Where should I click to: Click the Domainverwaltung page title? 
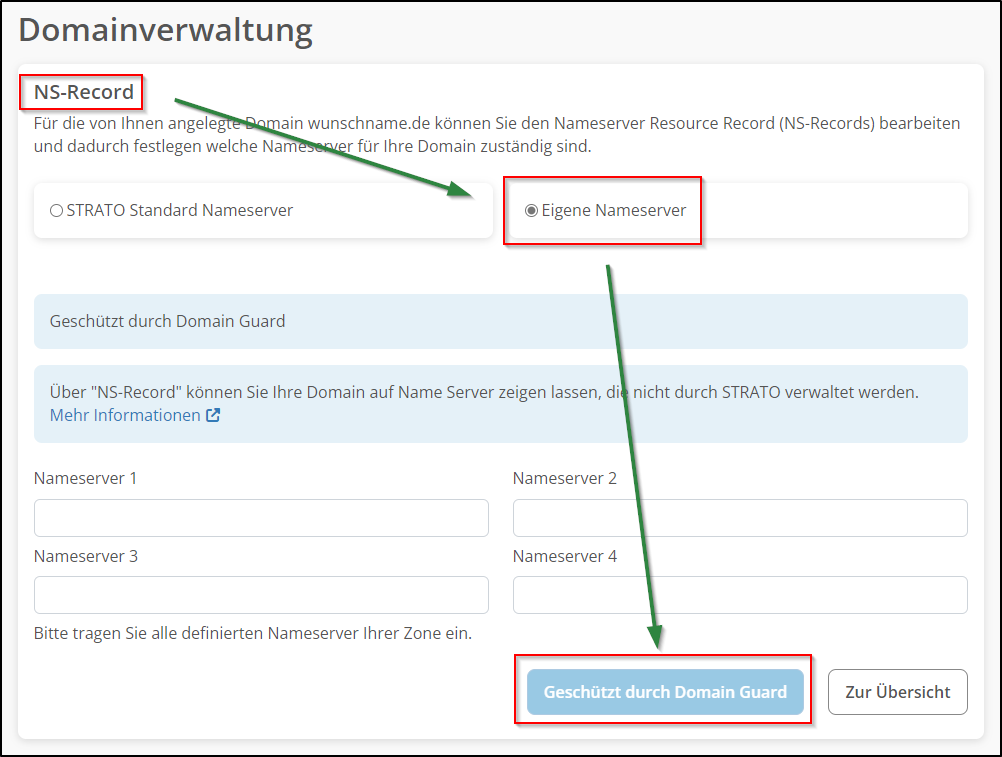pyautogui.click(x=166, y=30)
